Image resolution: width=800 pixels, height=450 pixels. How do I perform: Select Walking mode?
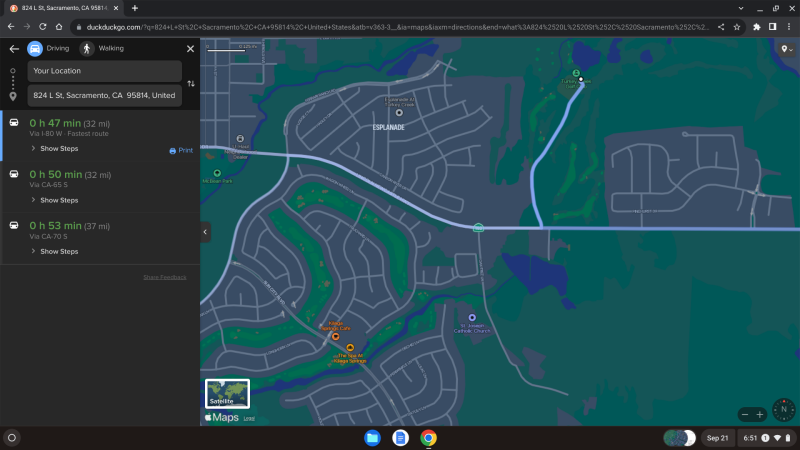point(102,48)
